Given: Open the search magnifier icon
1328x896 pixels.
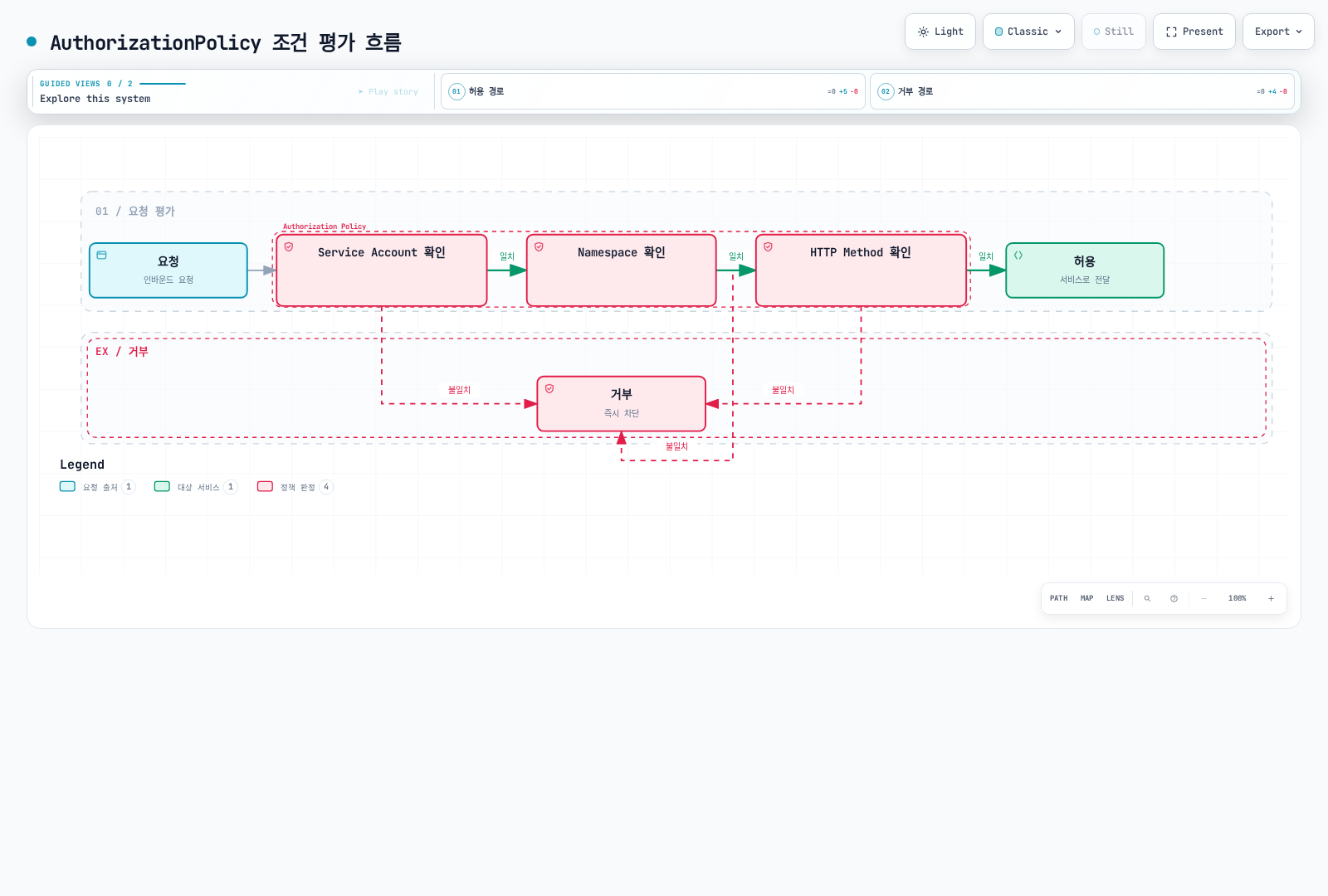Looking at the screenshot, I should click(x=1147, y=598).
